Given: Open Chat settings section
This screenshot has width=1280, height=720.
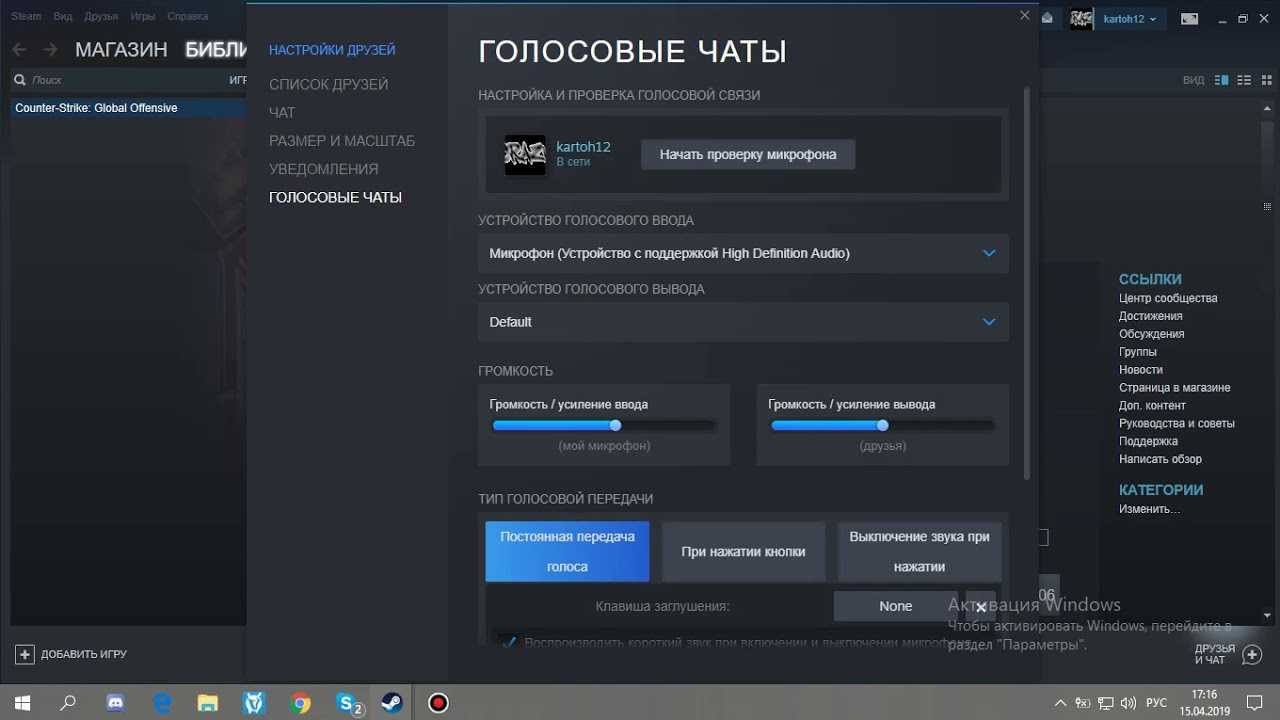Looking at the screenshot, I should click(x=282, y=113).
